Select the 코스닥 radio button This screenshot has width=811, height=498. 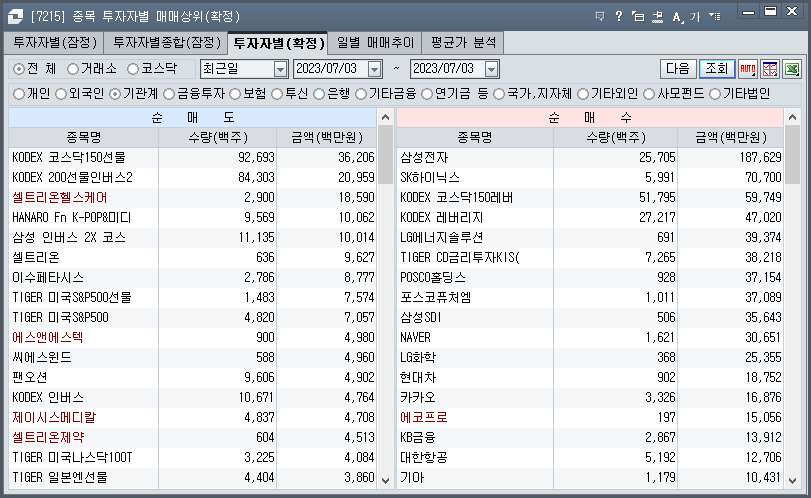click(x=133, y=69)
